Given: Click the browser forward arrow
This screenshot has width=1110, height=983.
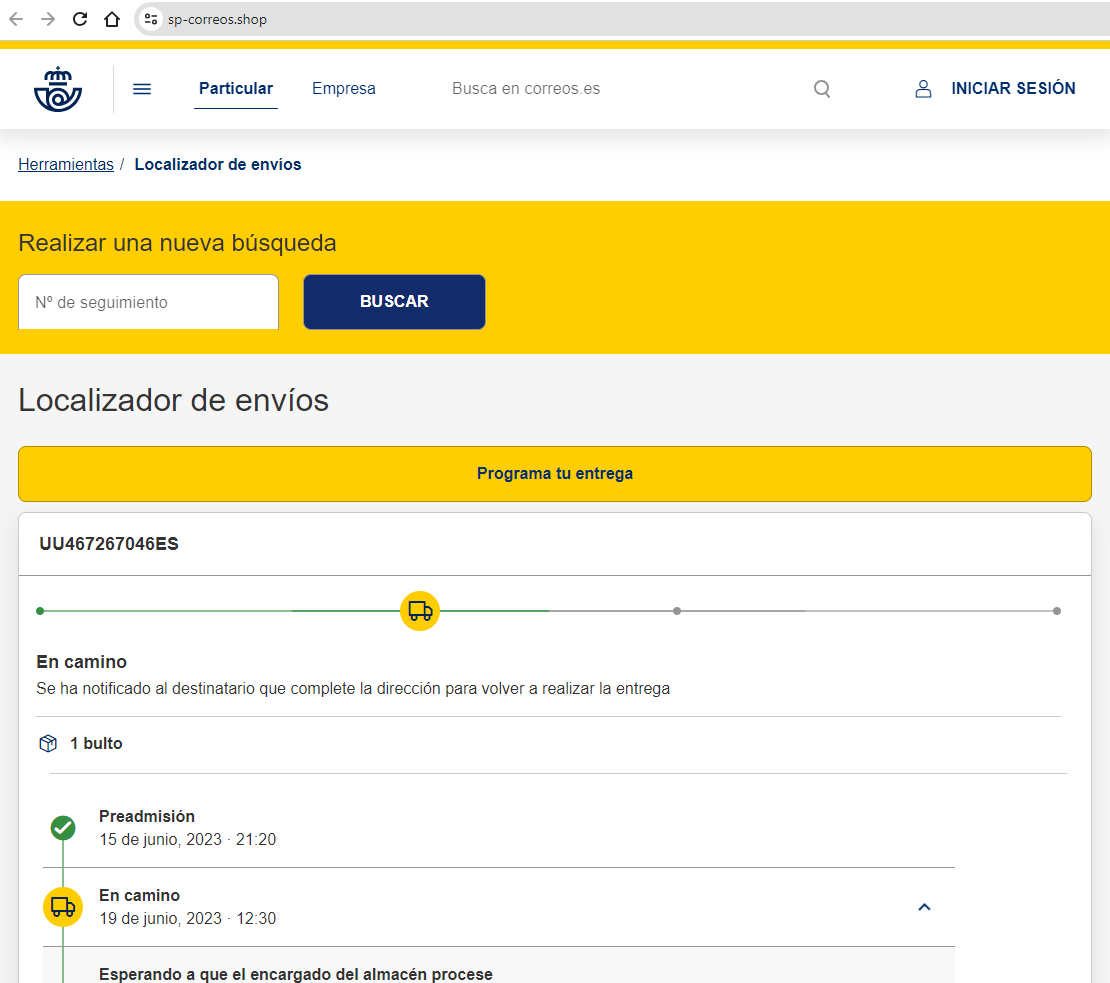Looking at the screenshot, I should [x=47, y=19].
